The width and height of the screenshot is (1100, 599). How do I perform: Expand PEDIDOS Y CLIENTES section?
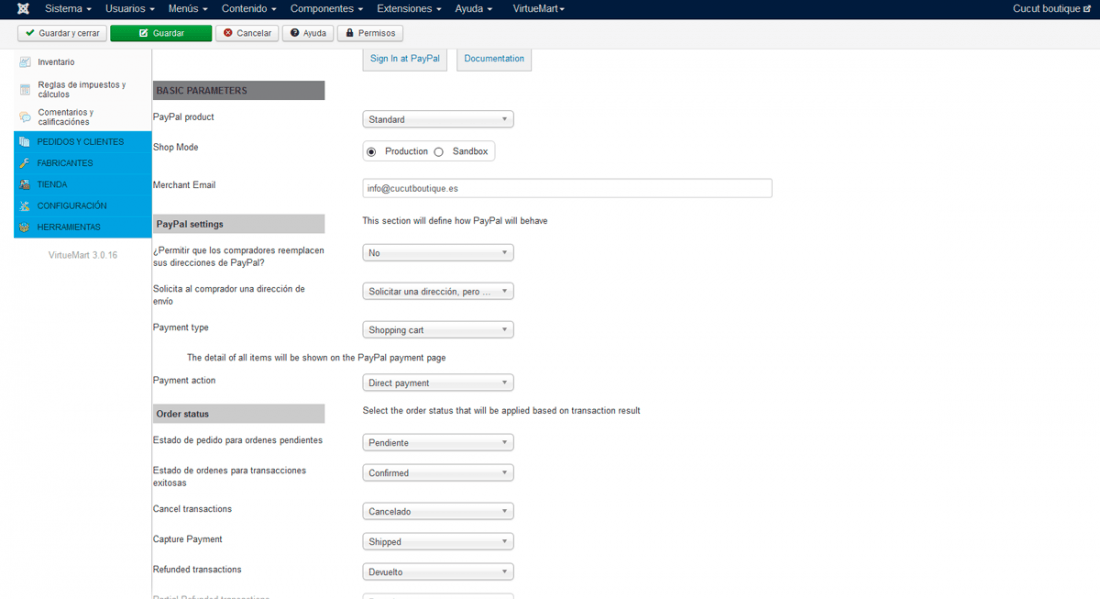(x=83, y=142)
